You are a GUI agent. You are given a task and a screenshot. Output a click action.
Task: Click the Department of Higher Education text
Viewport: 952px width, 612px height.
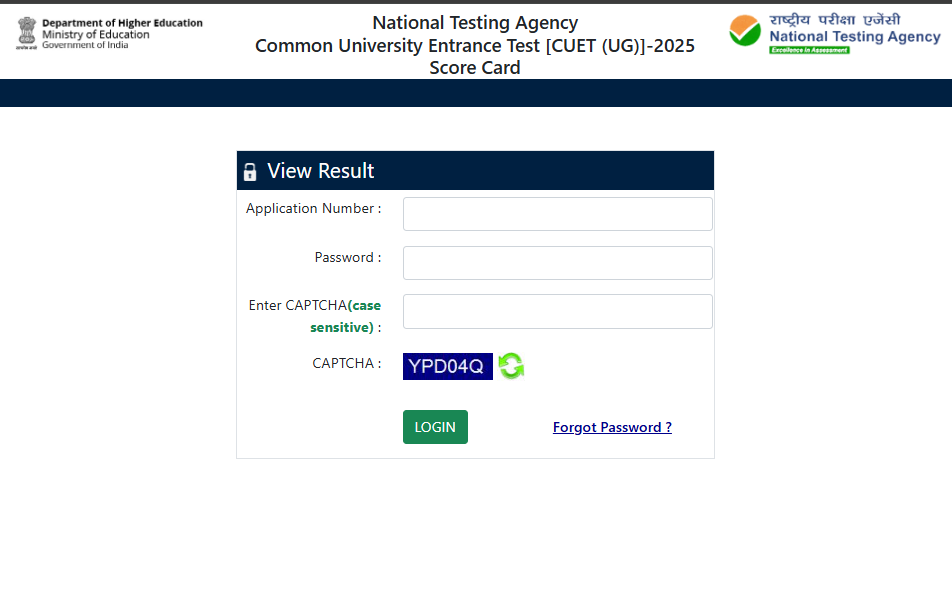click(122, 23)
